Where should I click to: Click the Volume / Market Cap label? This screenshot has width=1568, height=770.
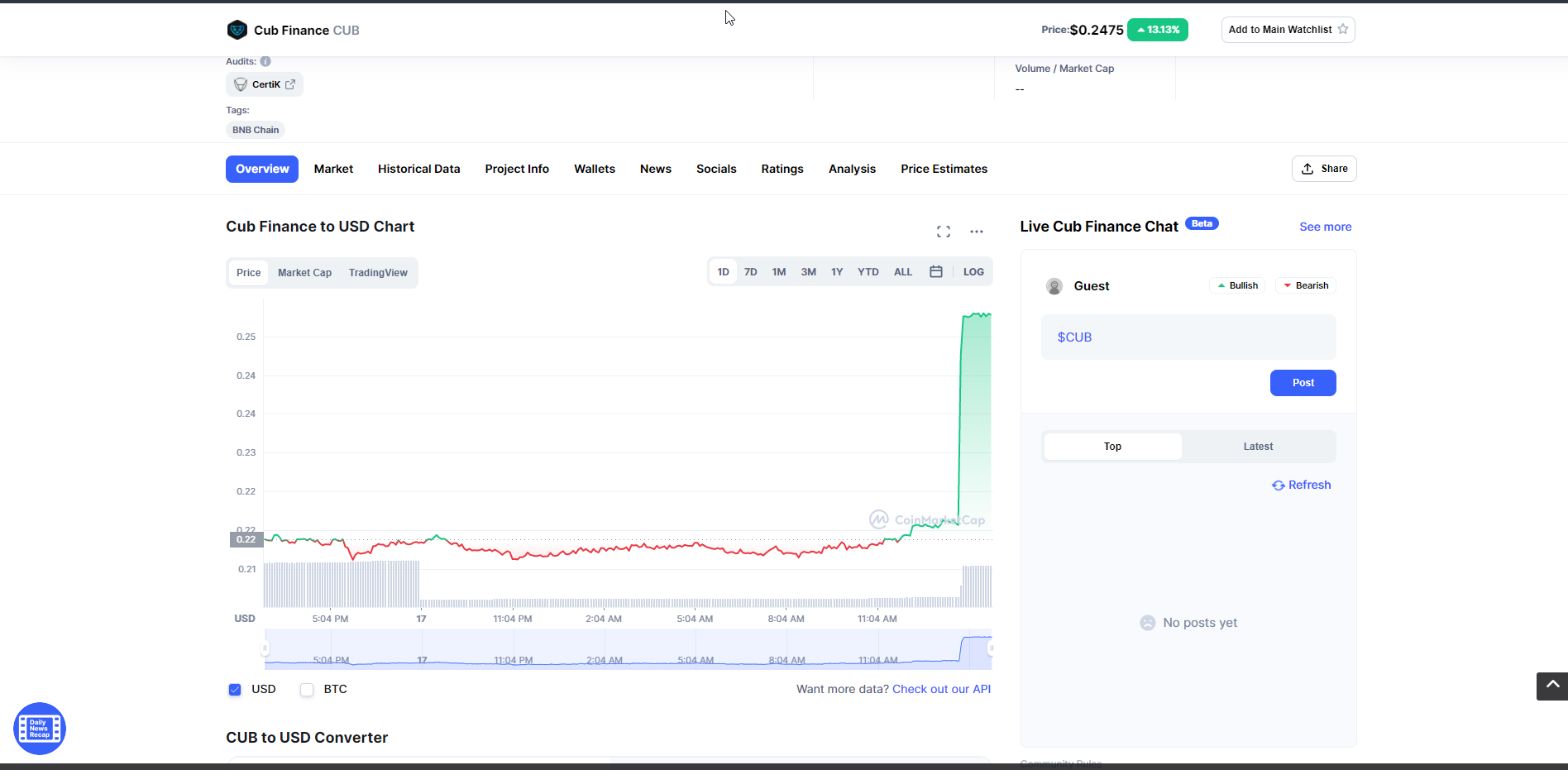(x=1064, y=69)
